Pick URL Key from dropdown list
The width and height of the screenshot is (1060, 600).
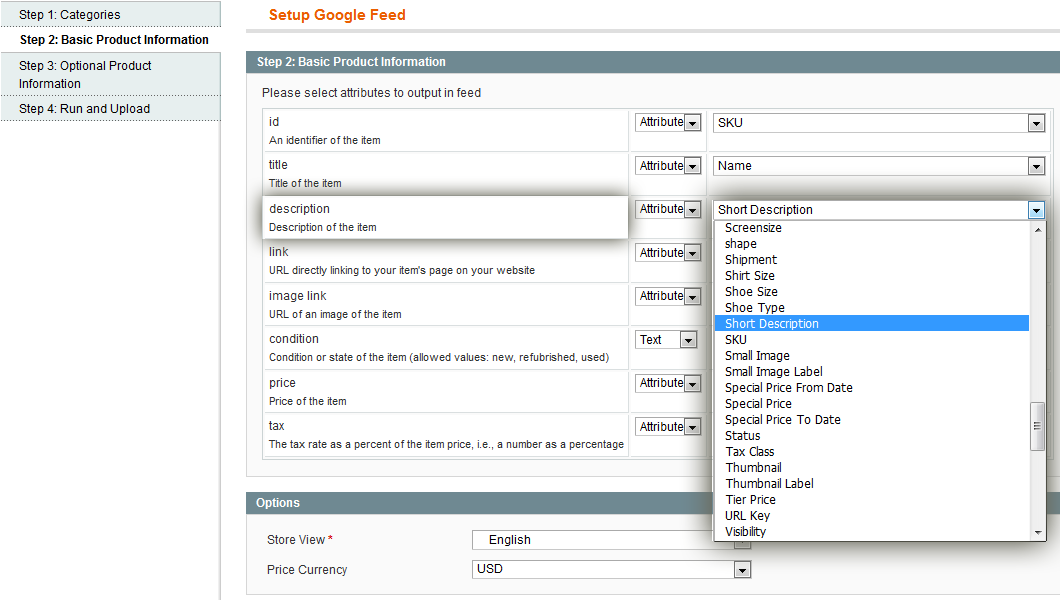pos(747,516)
